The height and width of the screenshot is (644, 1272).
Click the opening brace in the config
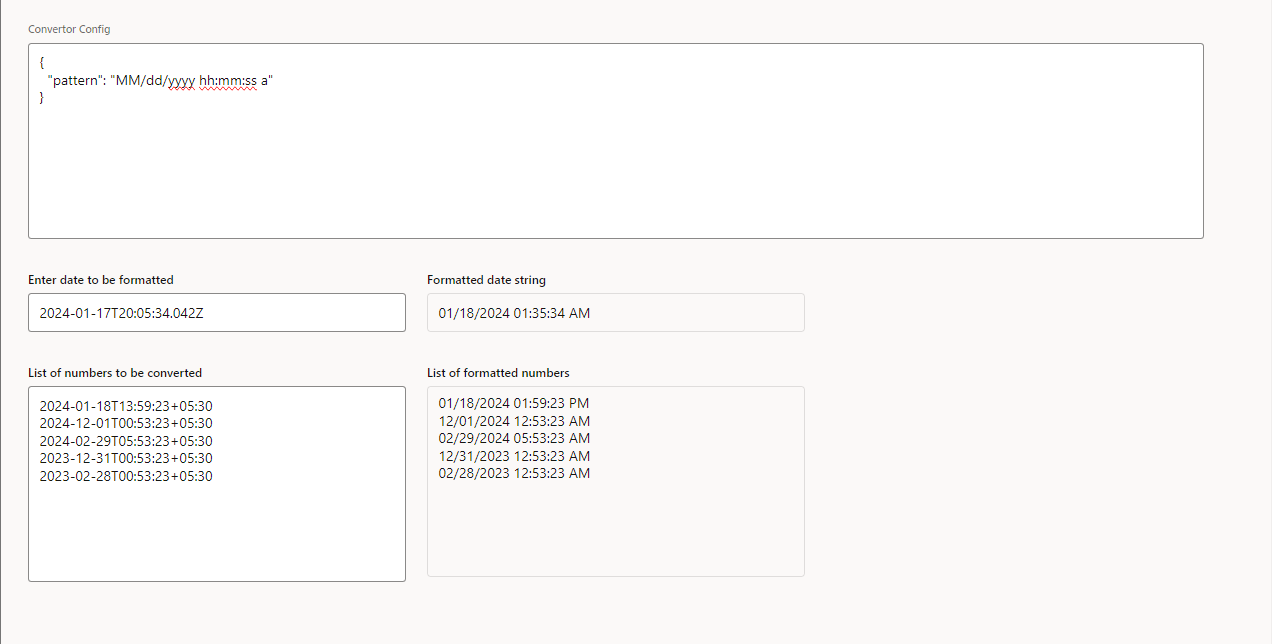[41, 62]
